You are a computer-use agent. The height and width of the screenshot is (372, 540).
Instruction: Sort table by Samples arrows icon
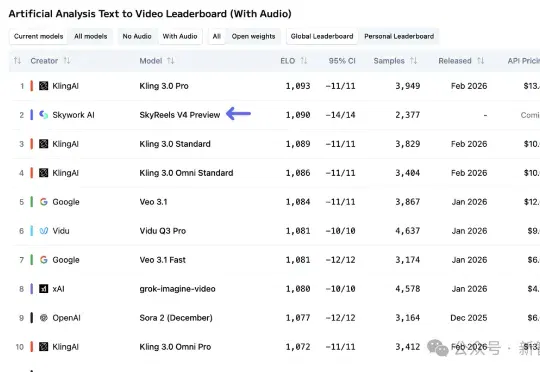(413, 61)
